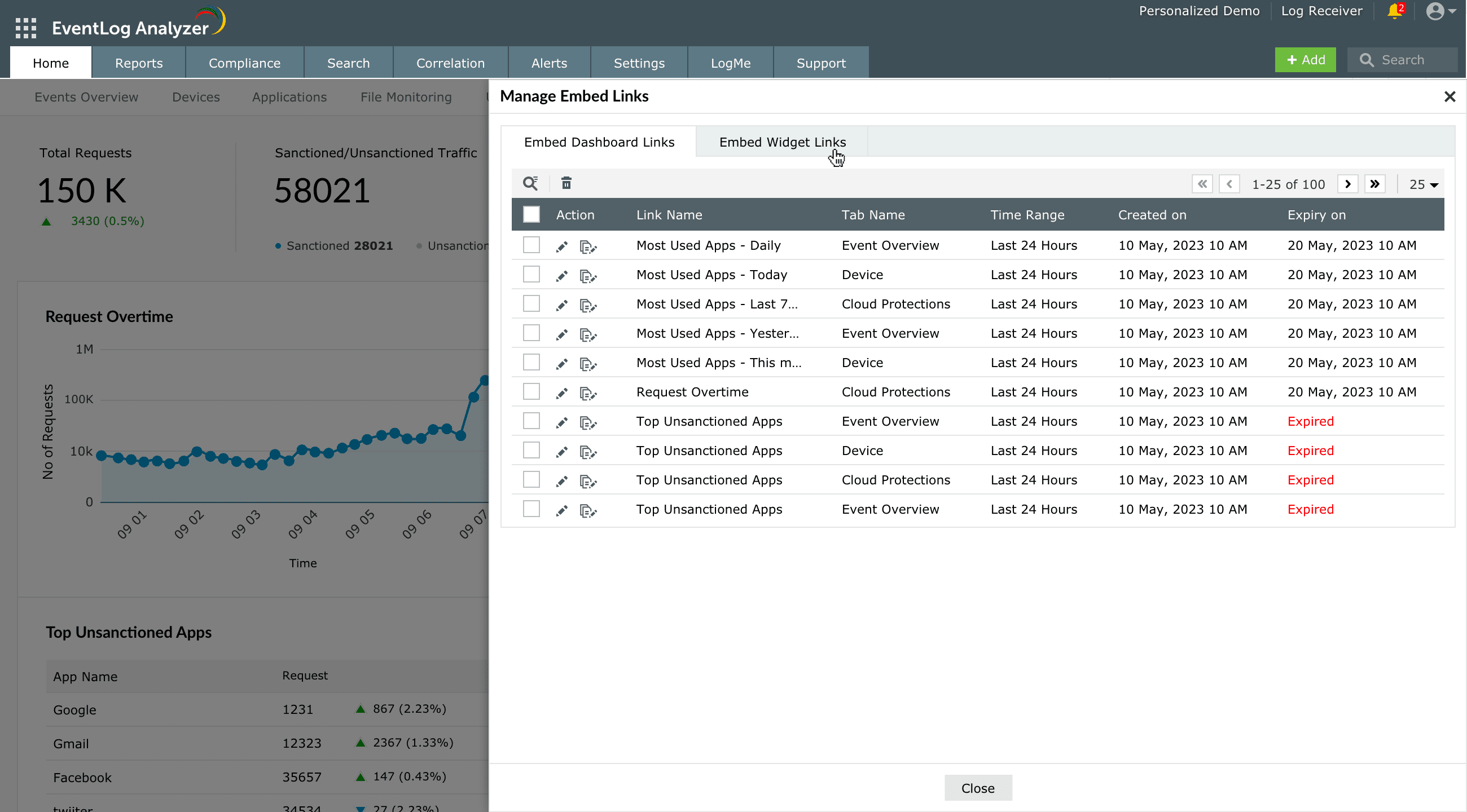The width and height of the screenshot is (1467, 812).
Task: Check the Most Used Apps - Daily row
Action: point(532,245)
